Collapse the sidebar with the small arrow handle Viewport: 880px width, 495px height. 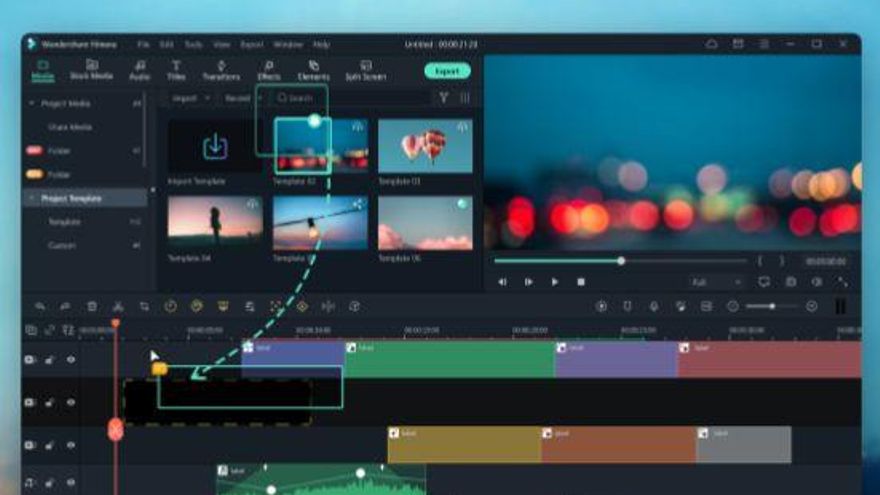(x=153, y=190)
